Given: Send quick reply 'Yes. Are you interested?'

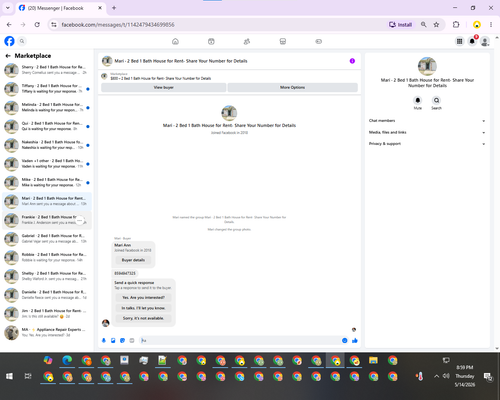Looking at the screenshot, I should tap(143, 297).
